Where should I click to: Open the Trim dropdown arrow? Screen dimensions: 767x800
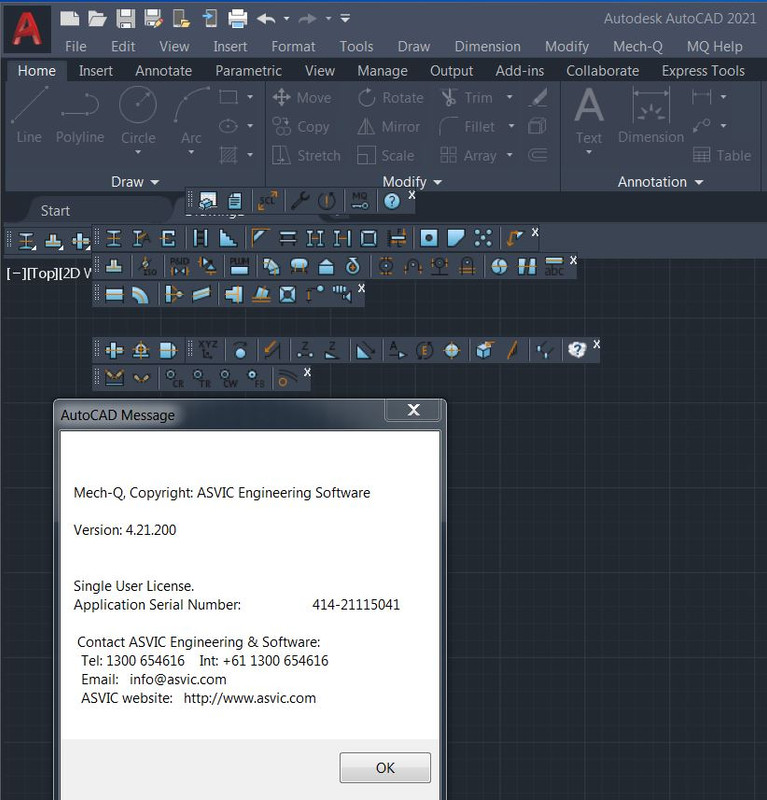(x=509, y=97)
